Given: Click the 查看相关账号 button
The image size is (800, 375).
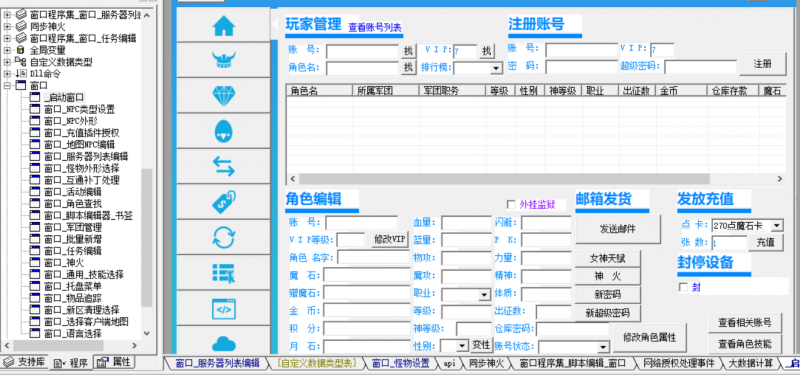Looking at the screenshot, I should tap(745, 322).
